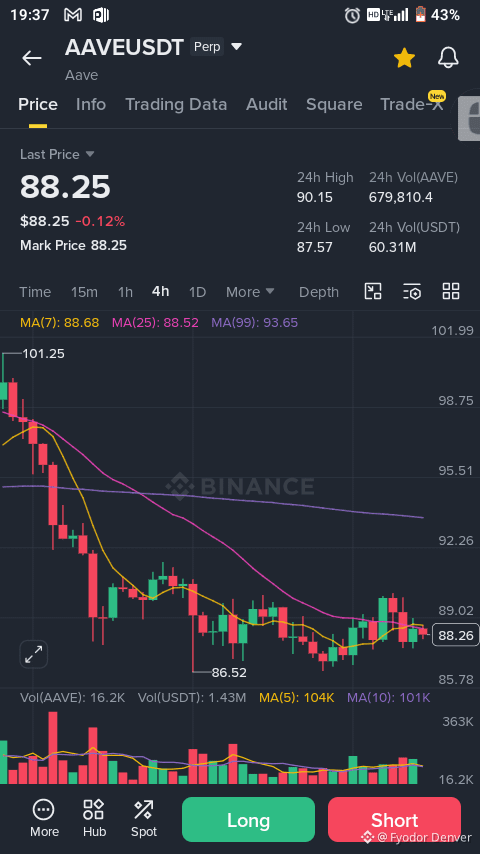Expand the More intervals dropdown
This screenshot has height=854, width=480.
(250, 292)
